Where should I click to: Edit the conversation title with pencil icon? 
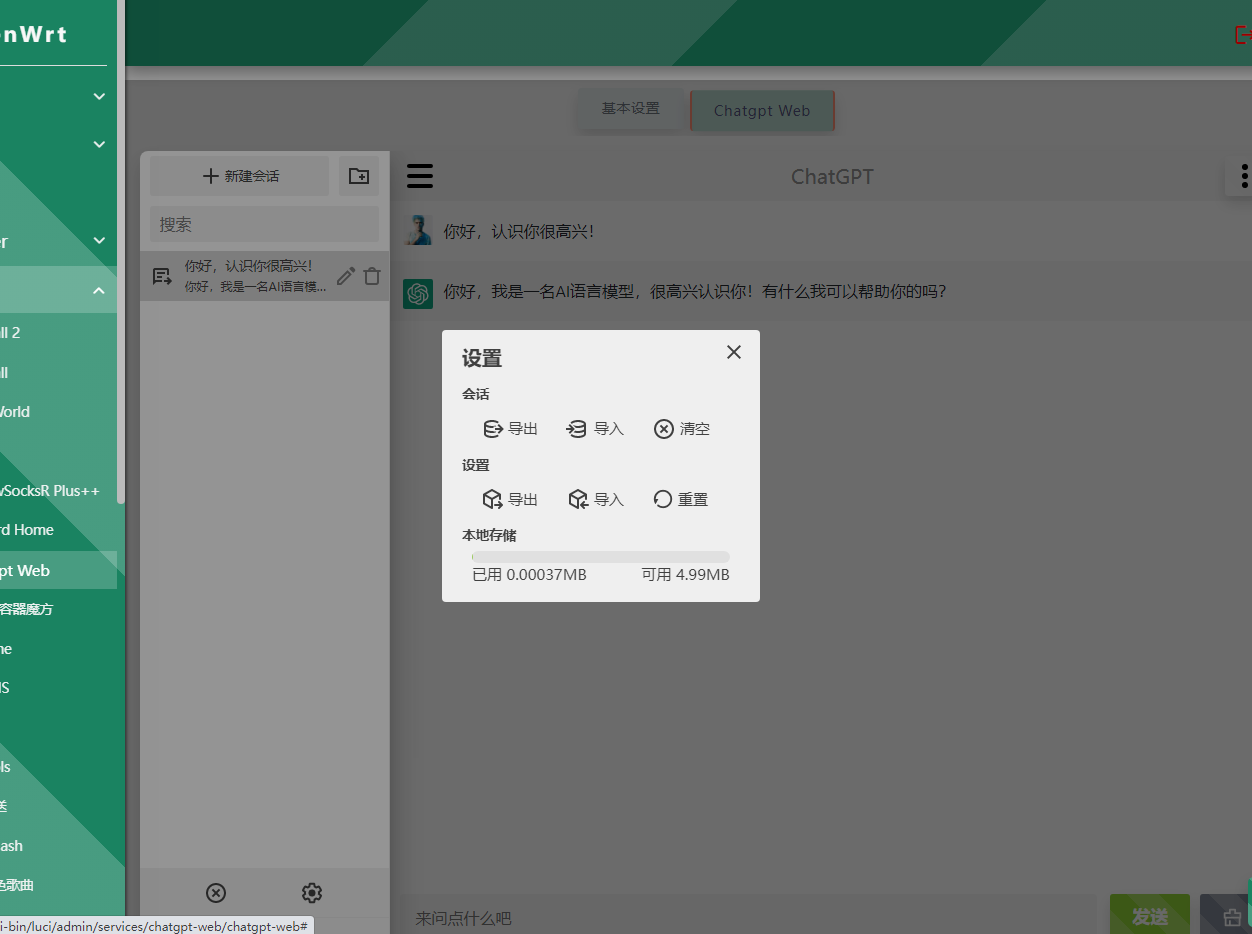[346, 276]
